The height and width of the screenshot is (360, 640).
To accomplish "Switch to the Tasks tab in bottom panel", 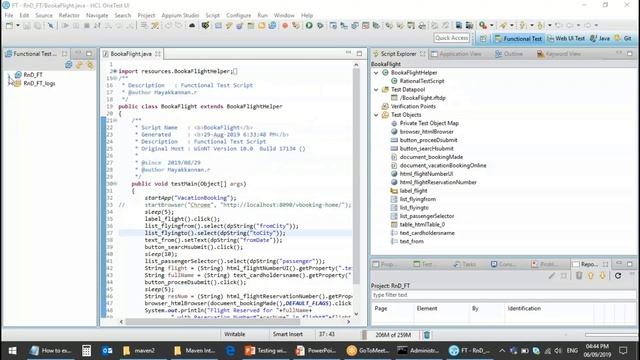I will click(465, 264).
